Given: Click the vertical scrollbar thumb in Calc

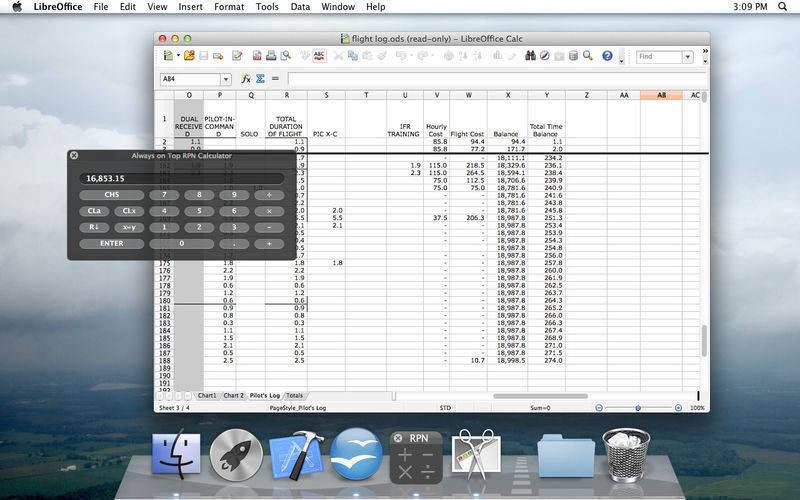Looking at the screenshot, I should click(705, 340).
